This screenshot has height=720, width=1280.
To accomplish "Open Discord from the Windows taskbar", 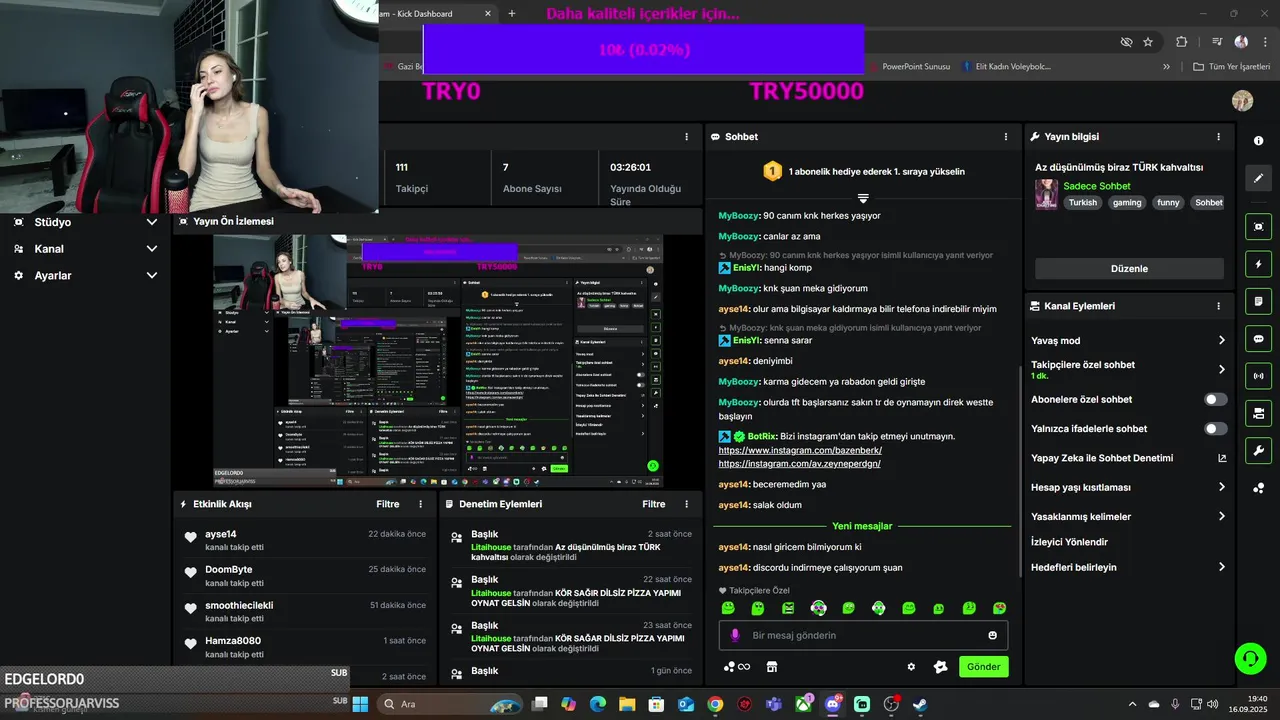I will 833,704.
